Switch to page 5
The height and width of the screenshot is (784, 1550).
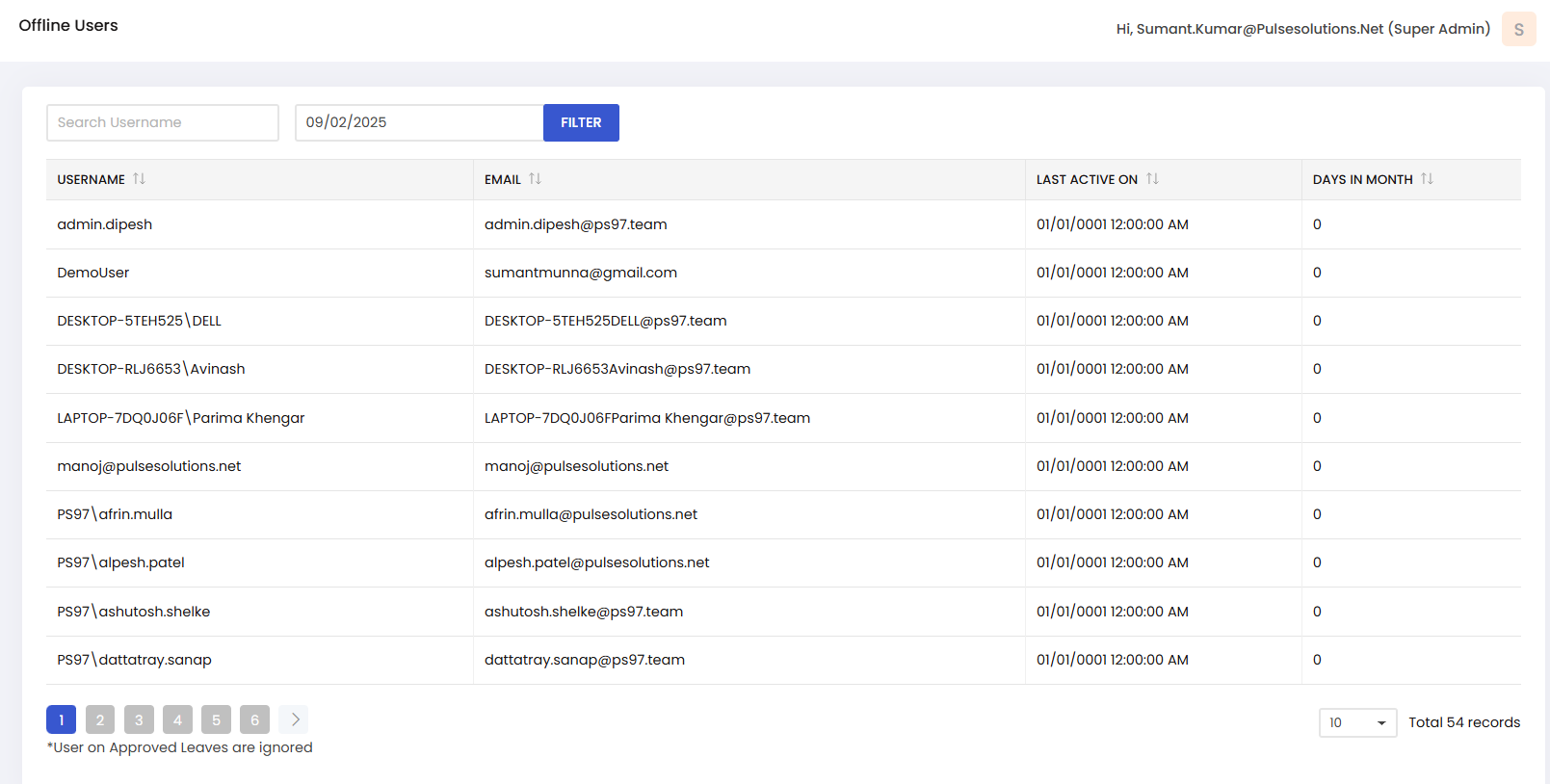tap(216, 719)
